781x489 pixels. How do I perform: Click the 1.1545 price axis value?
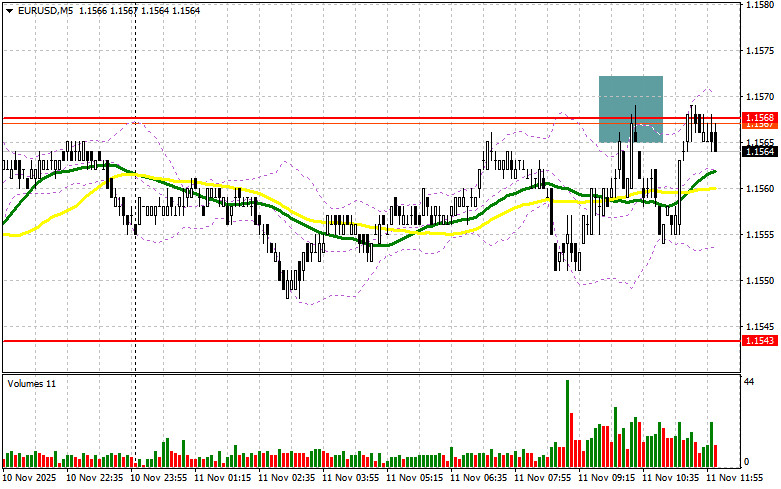pos(760,327)
